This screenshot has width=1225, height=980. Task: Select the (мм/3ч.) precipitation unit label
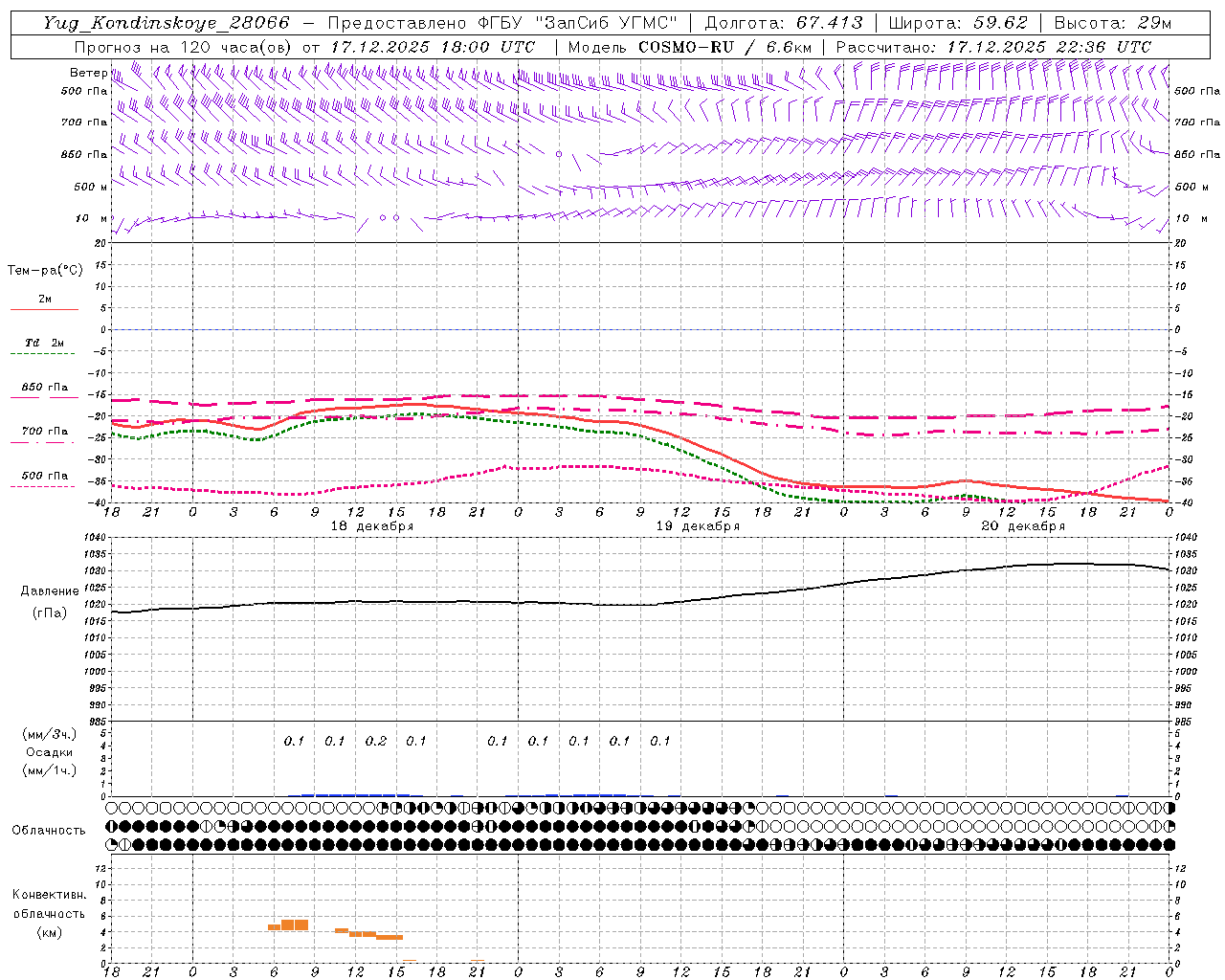pos(49,734)
